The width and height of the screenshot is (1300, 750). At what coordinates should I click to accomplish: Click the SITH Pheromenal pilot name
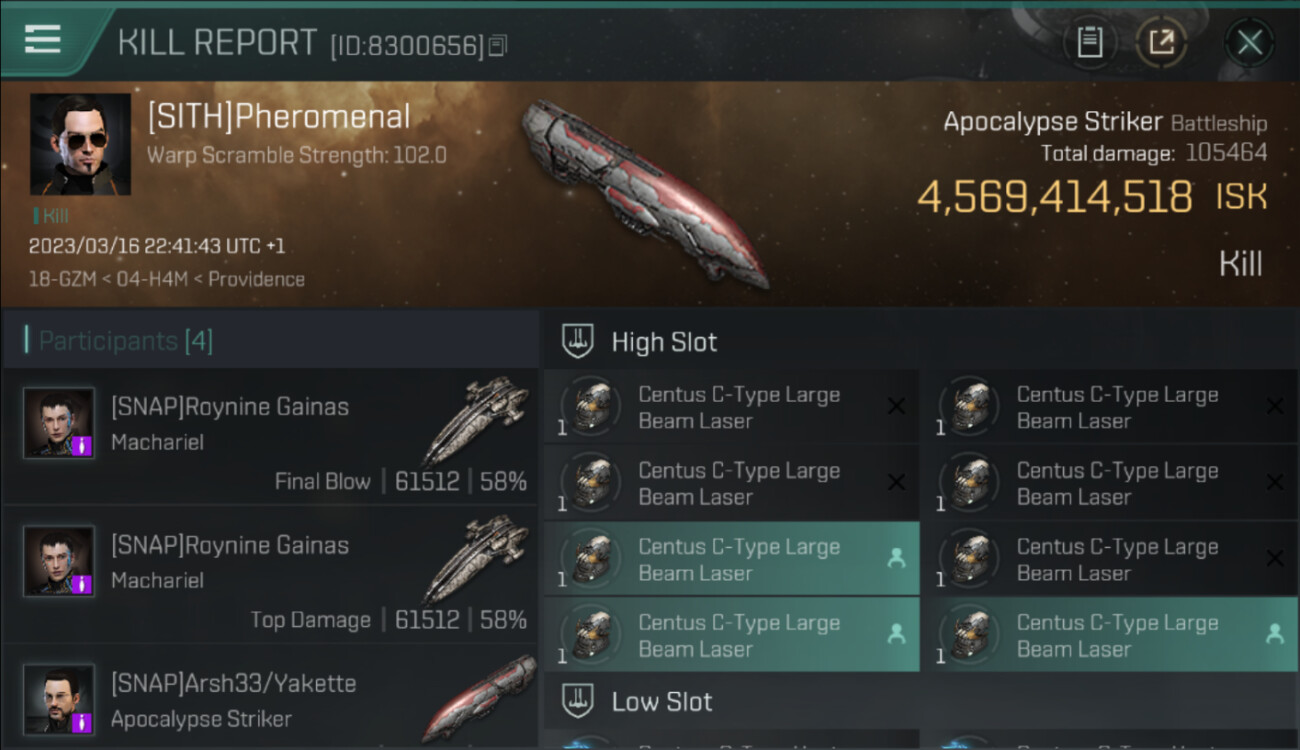pos(279,116)
